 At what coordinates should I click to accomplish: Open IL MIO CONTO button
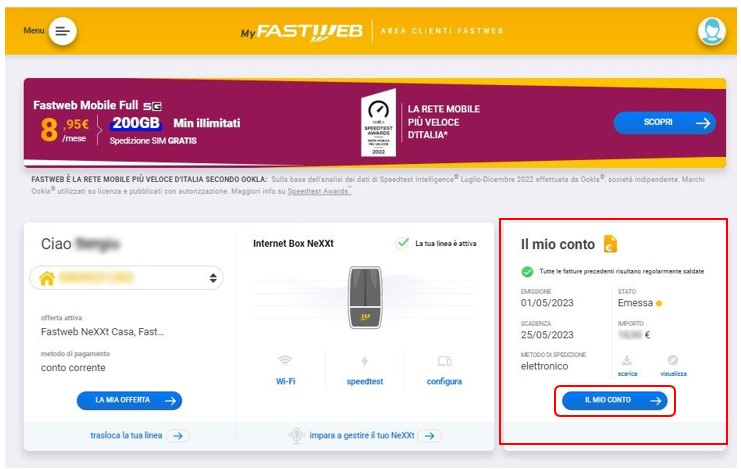tap(614, 400)
